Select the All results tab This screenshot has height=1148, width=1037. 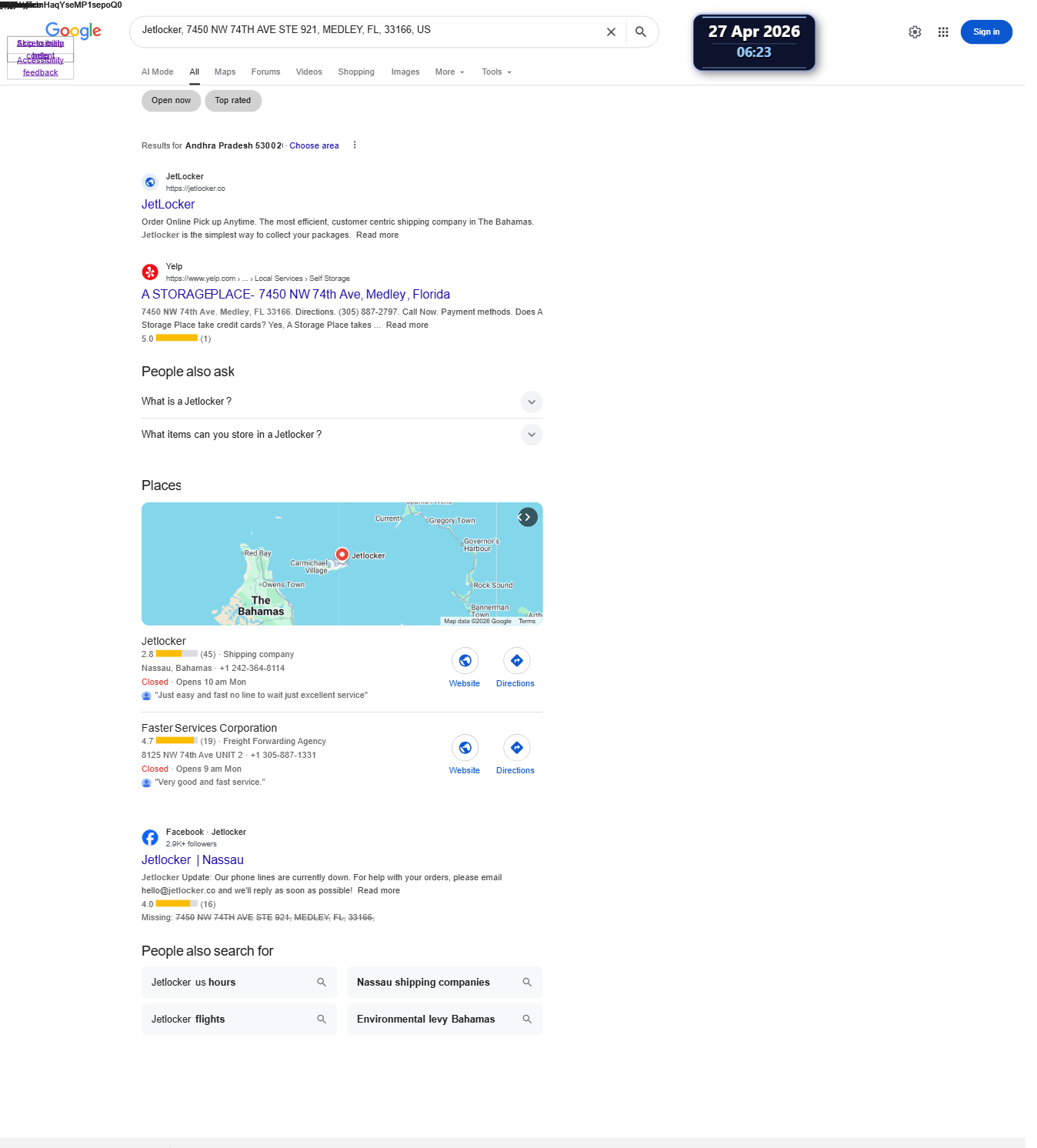(x=195, y=72)
